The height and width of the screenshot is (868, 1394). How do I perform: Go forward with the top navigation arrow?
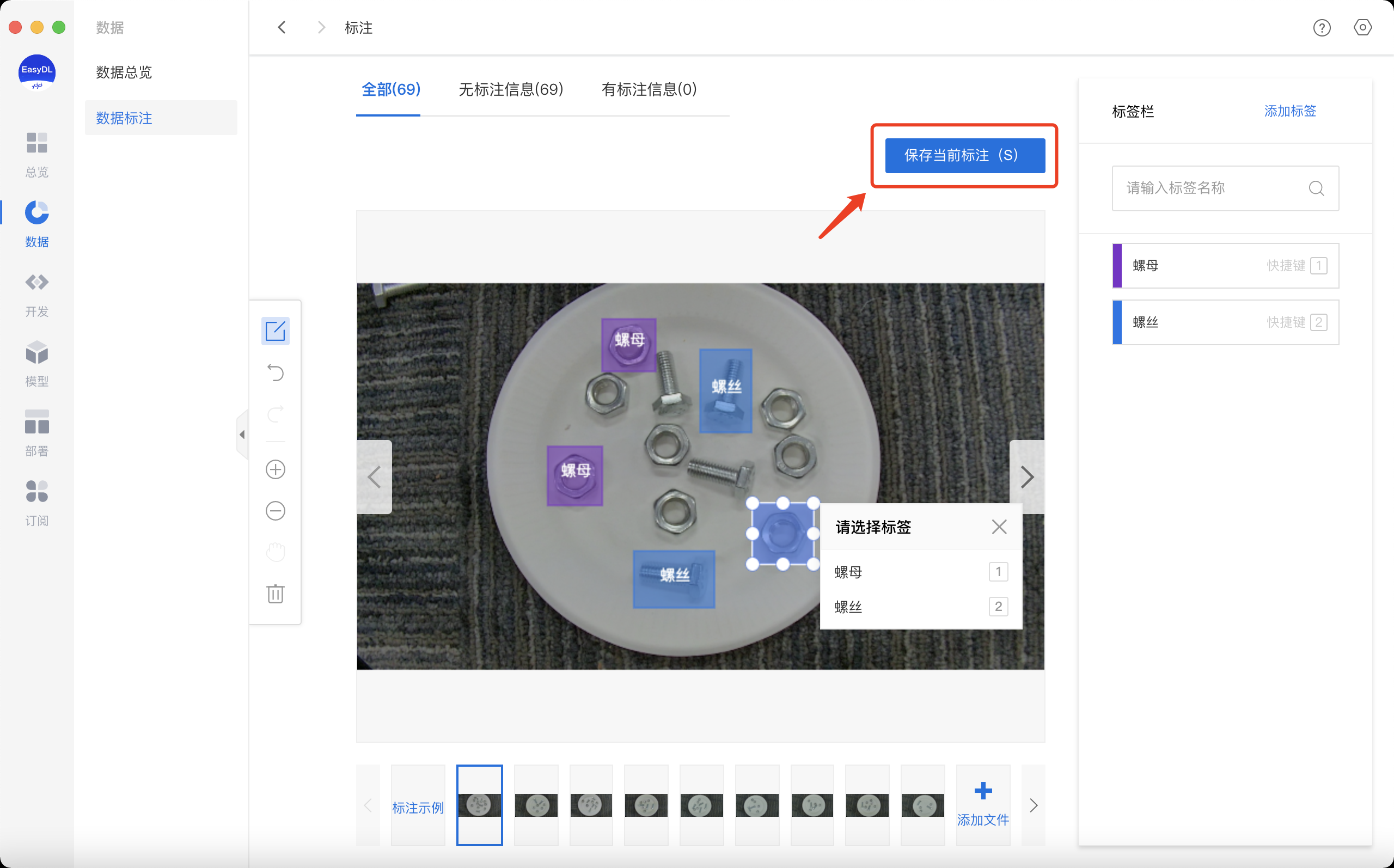point(321,28)
